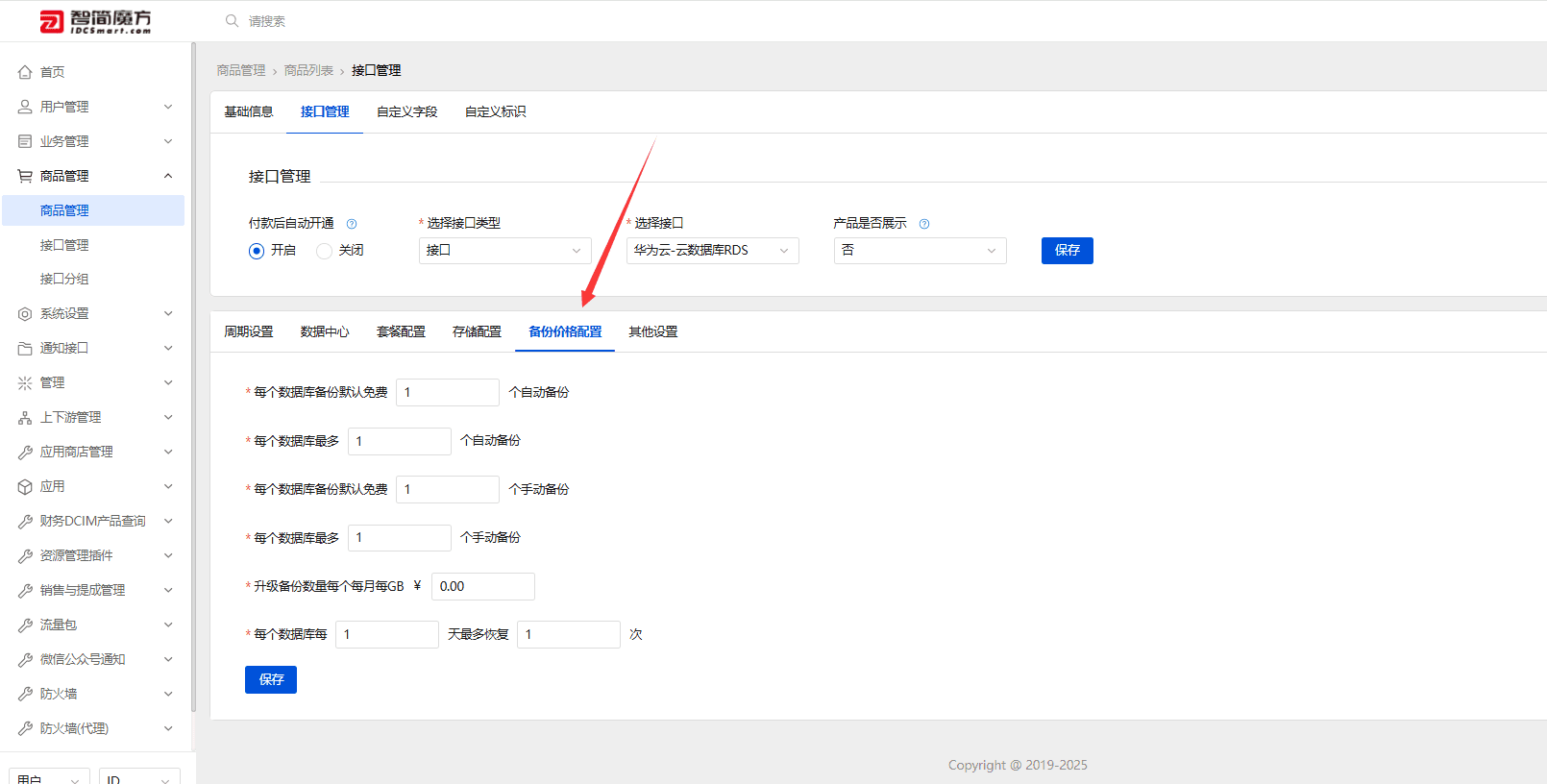Click help icon next to 付款后自动开通
Screen dimensions: 1547x784
pyautogui.click(x=352, y=224)
